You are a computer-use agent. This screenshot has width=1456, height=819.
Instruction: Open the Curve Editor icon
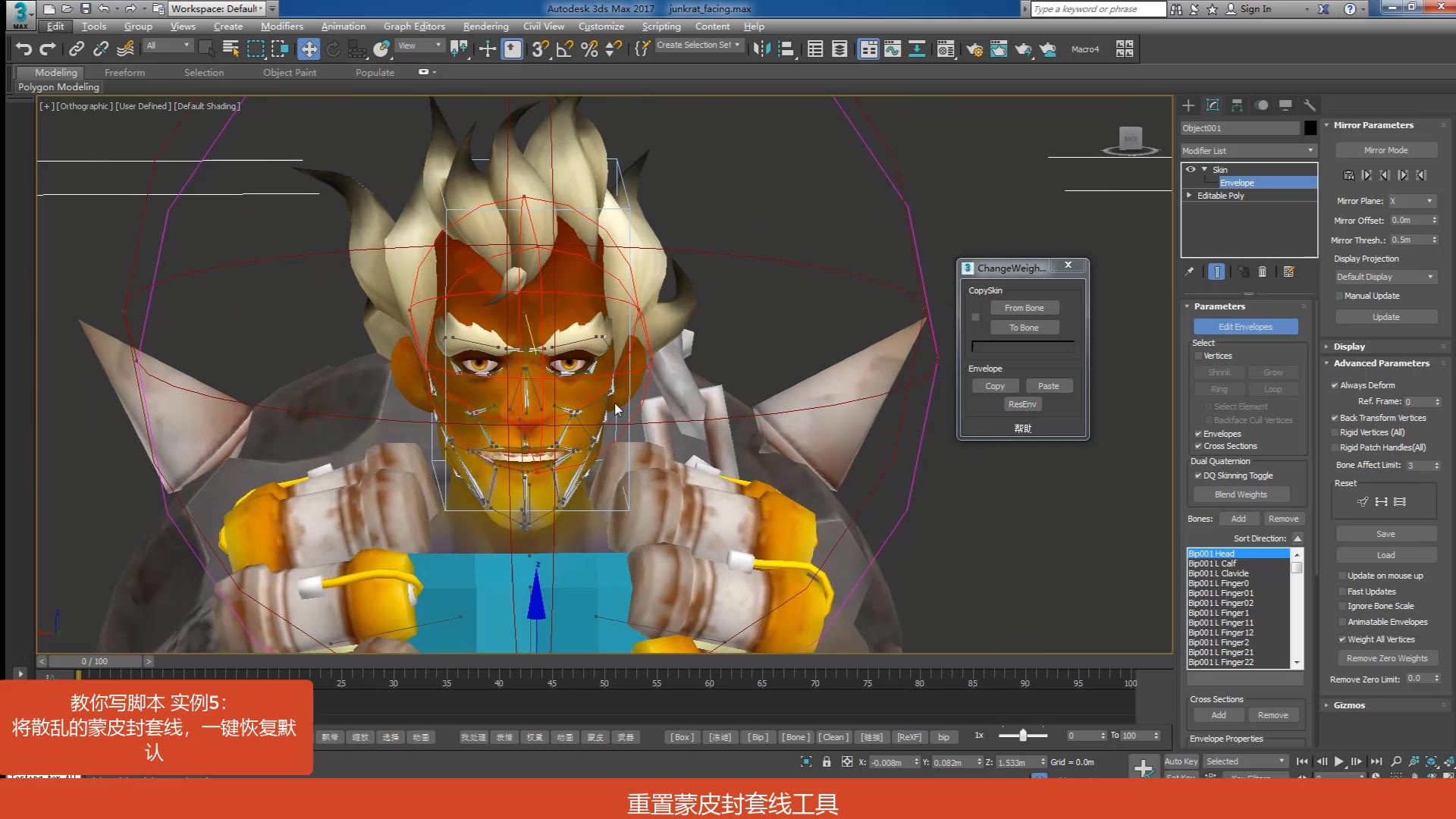[x=893, y=49]
